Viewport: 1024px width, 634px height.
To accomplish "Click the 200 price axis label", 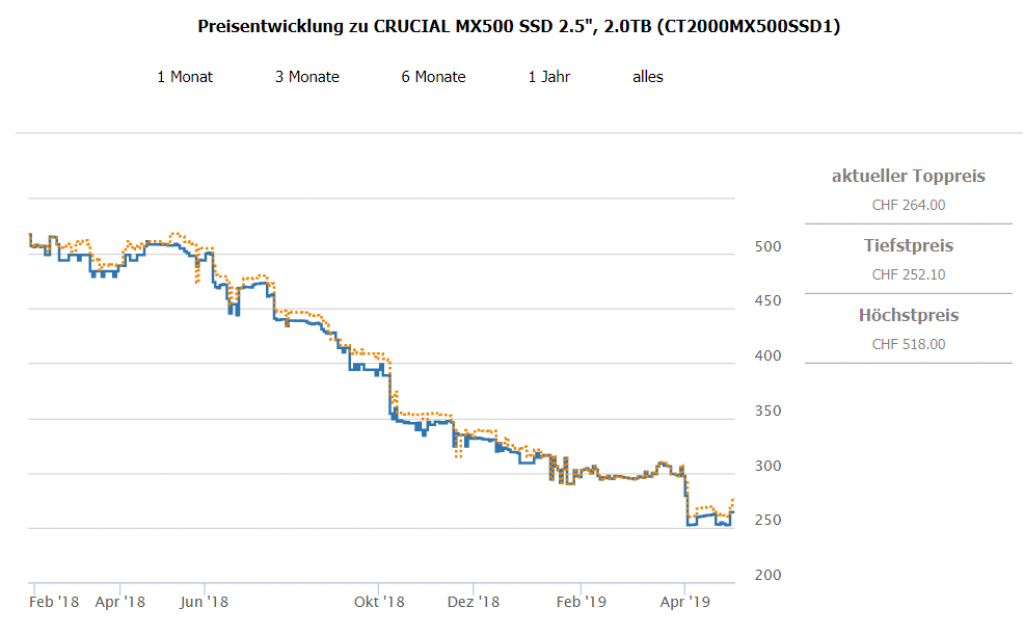I will coord(765,576).
